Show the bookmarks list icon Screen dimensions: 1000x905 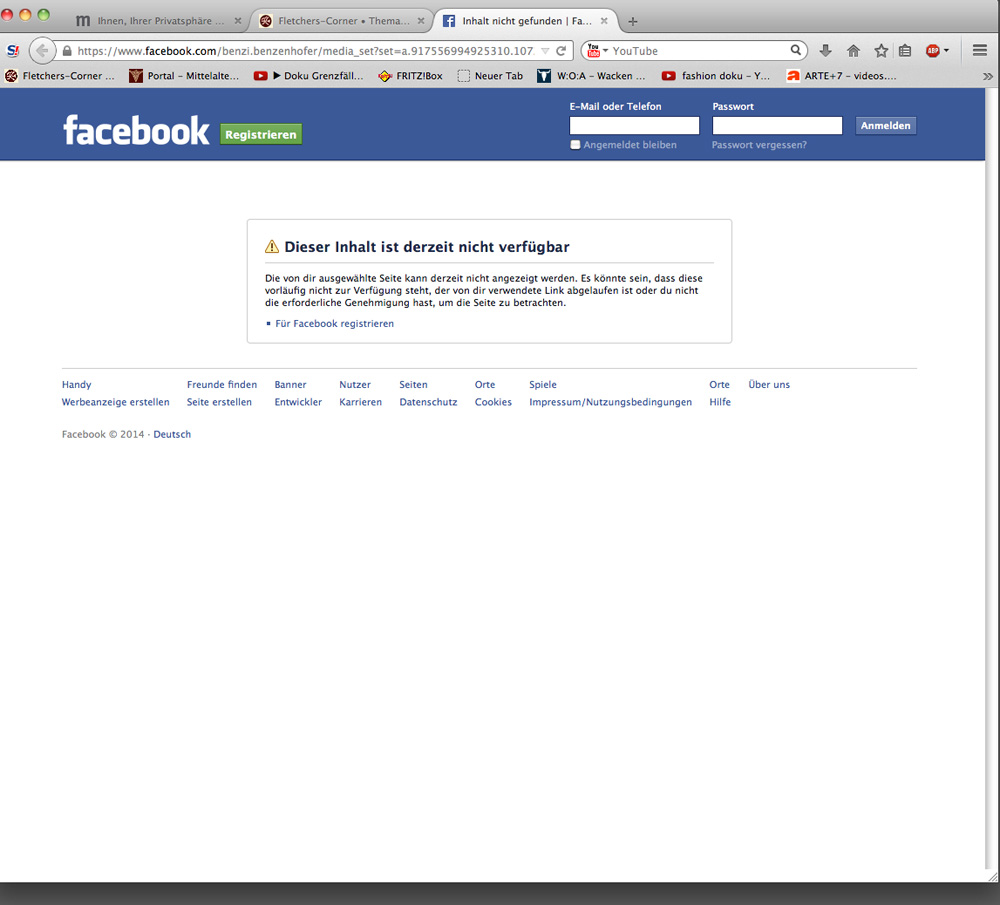pos(905,51)
